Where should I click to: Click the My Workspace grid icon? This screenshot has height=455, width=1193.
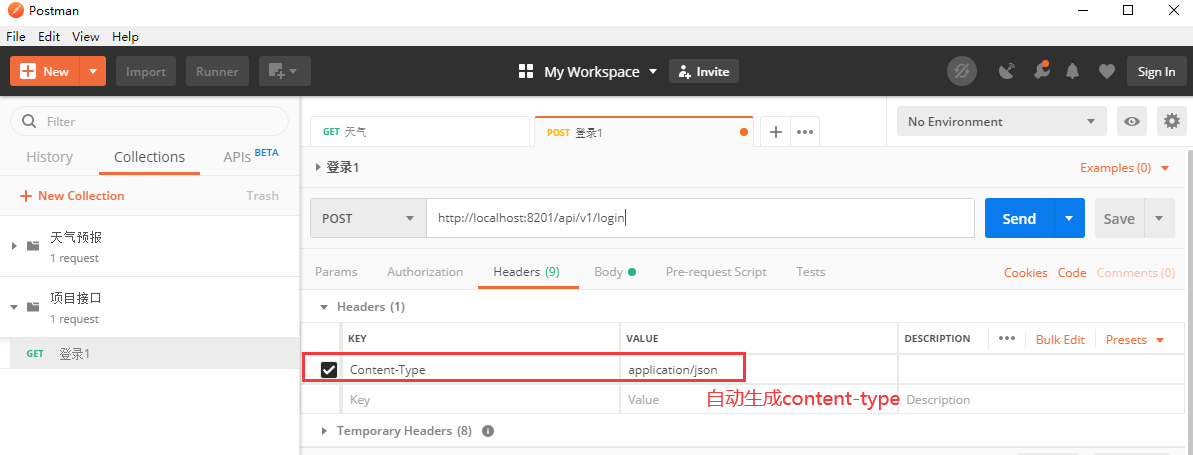[x=526, y=72]
